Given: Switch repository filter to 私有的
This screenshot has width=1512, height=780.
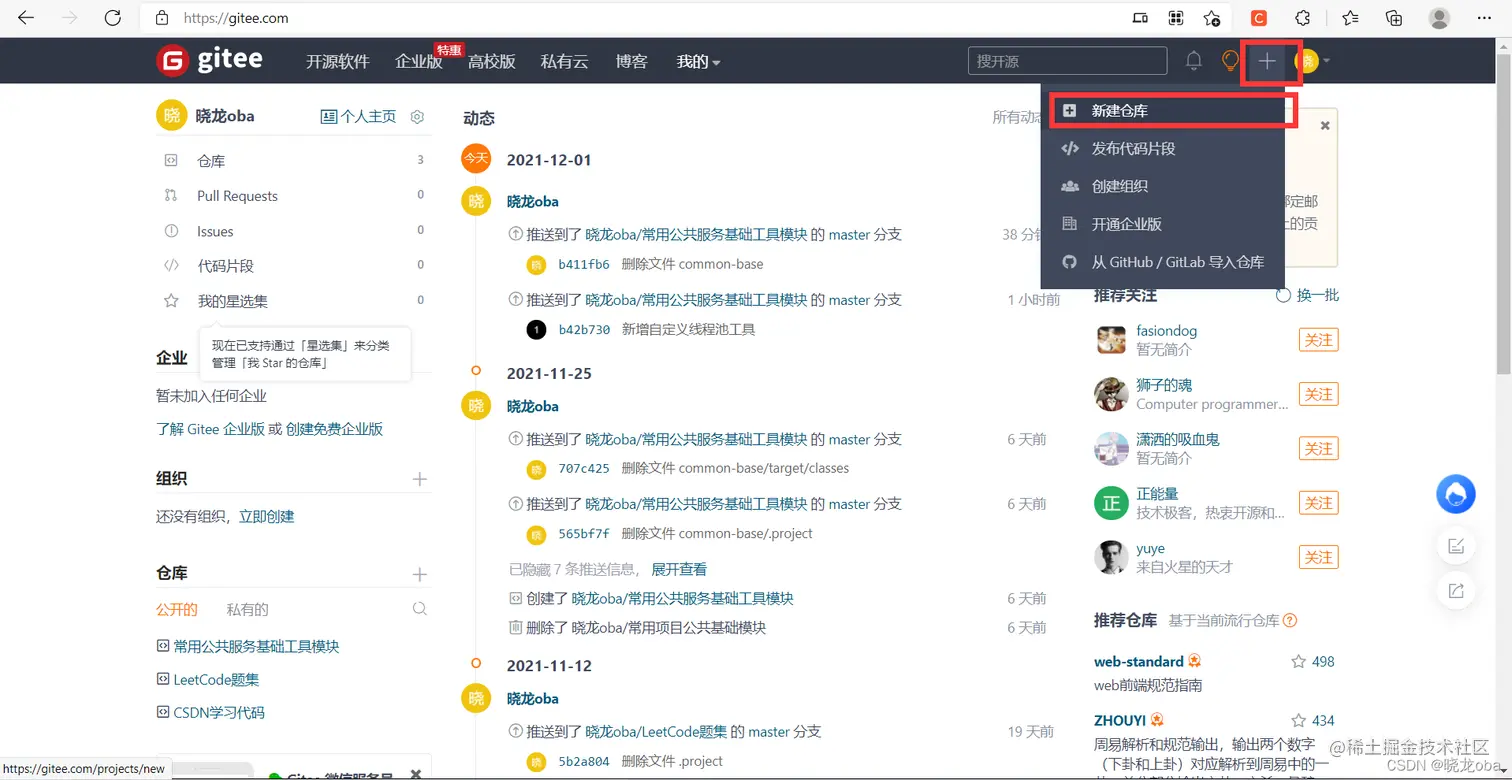Looking at the screenshot, I should [x=247, y=608].
